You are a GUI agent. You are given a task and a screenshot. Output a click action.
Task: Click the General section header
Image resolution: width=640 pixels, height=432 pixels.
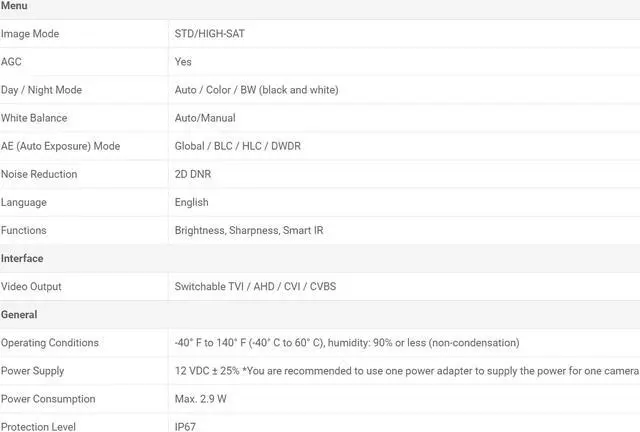[19, 314]
